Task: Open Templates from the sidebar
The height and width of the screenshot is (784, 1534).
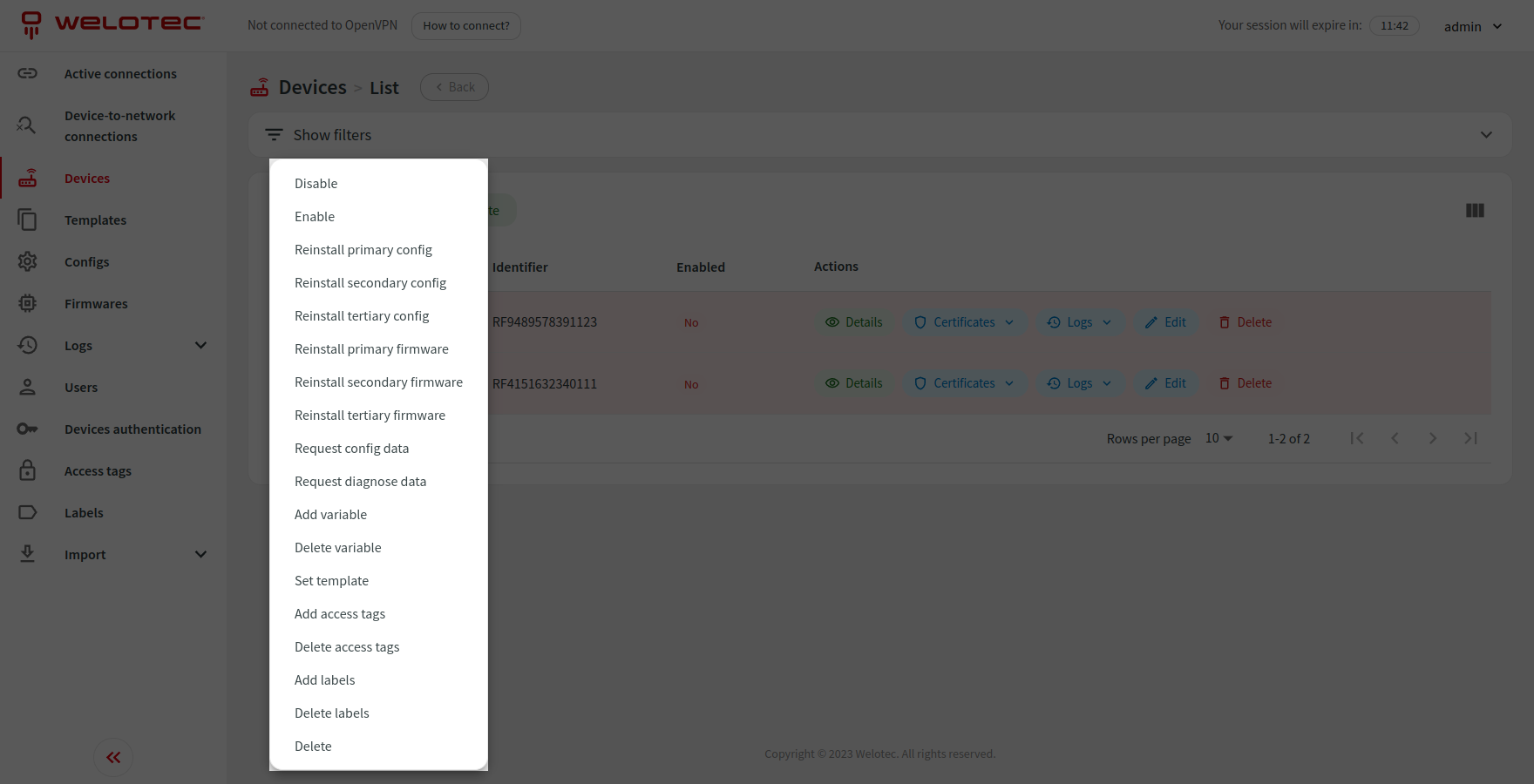Action: [x=95, y=220]
